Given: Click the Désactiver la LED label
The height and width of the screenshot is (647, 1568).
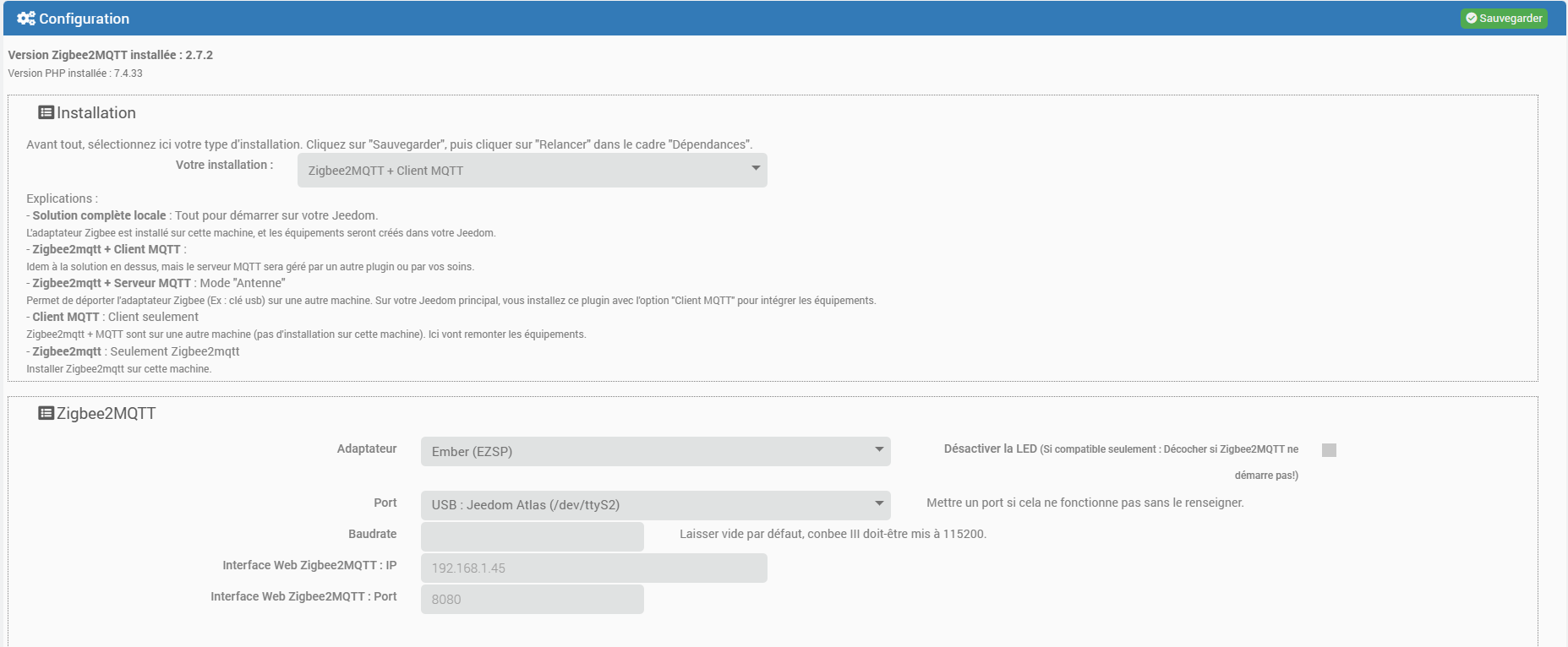Looking at the screenshot, I should (990, 449).
